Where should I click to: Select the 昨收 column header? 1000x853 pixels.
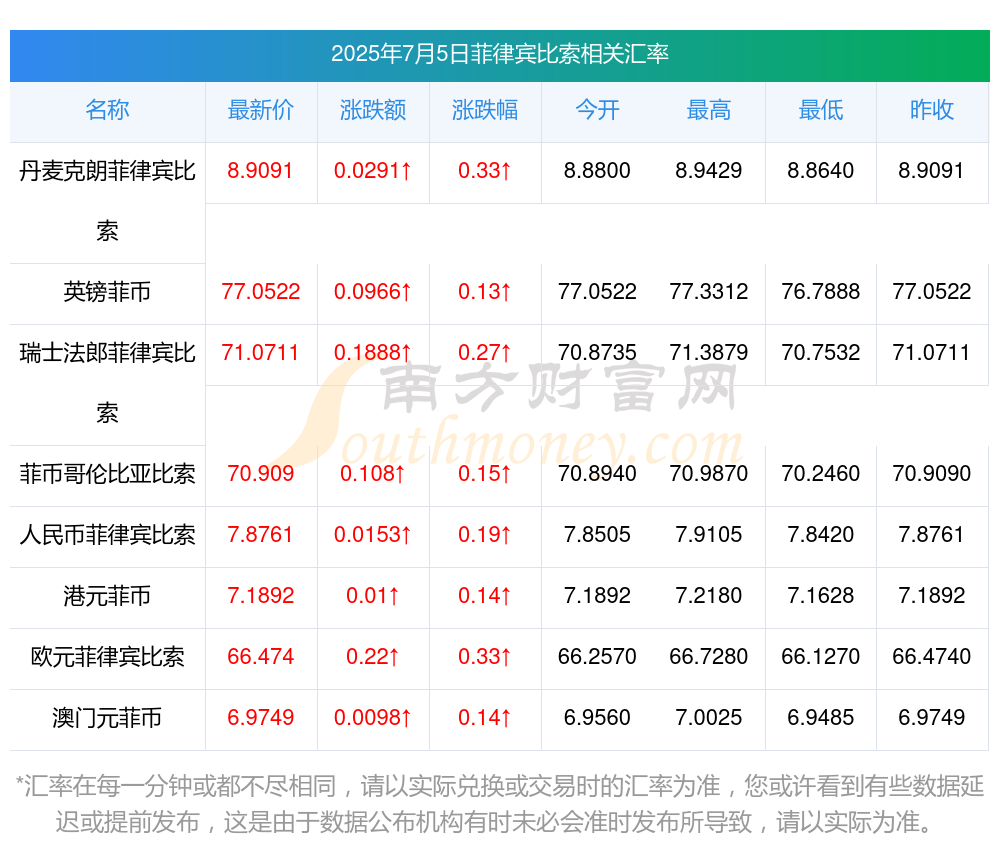932,110
